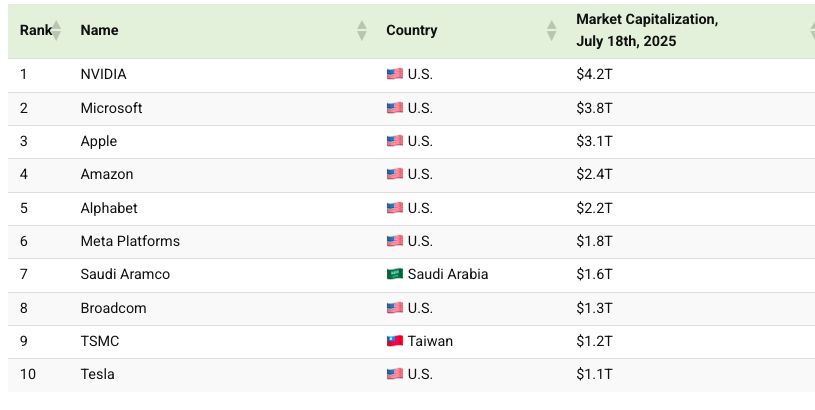Click the Taiwan flag icon
Image resolution: width=815 pixels, height=410 pixels.
point(395,341)
